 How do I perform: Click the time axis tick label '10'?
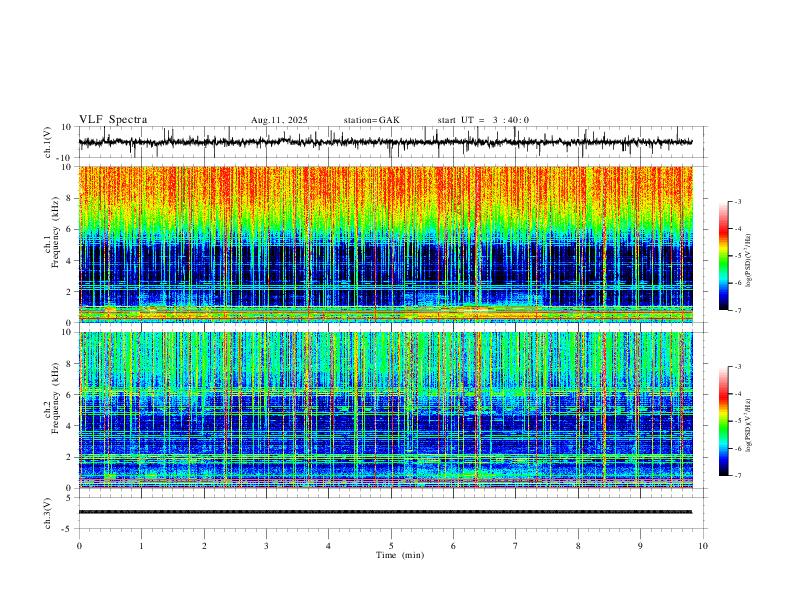(703, 546)
